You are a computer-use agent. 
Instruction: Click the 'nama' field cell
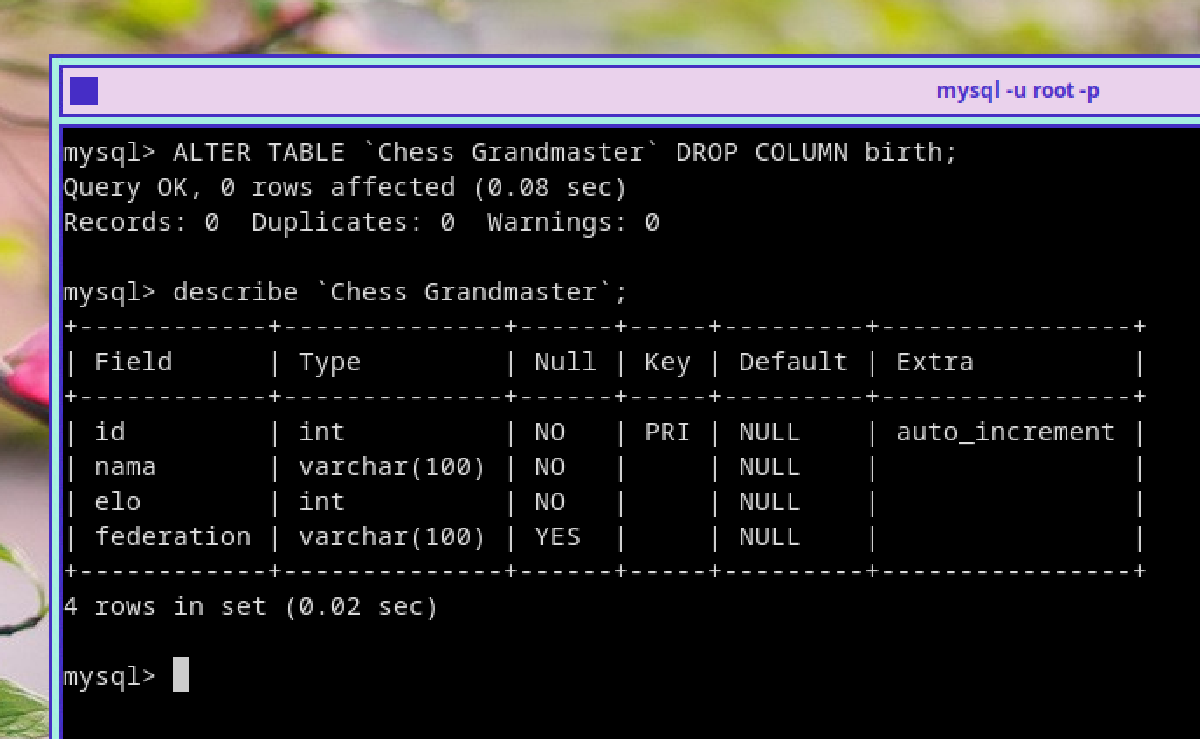(x=125, y=467)
